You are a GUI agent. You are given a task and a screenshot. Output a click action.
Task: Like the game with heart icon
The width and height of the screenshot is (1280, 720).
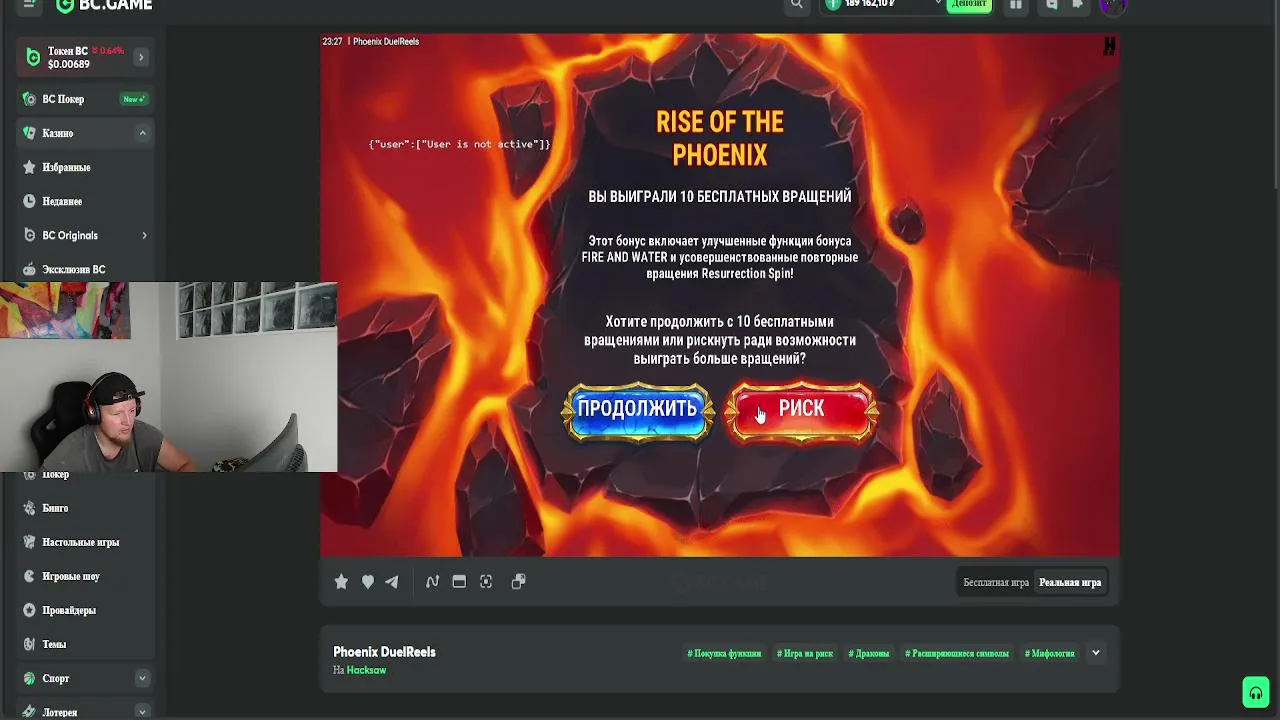(367, 582)
